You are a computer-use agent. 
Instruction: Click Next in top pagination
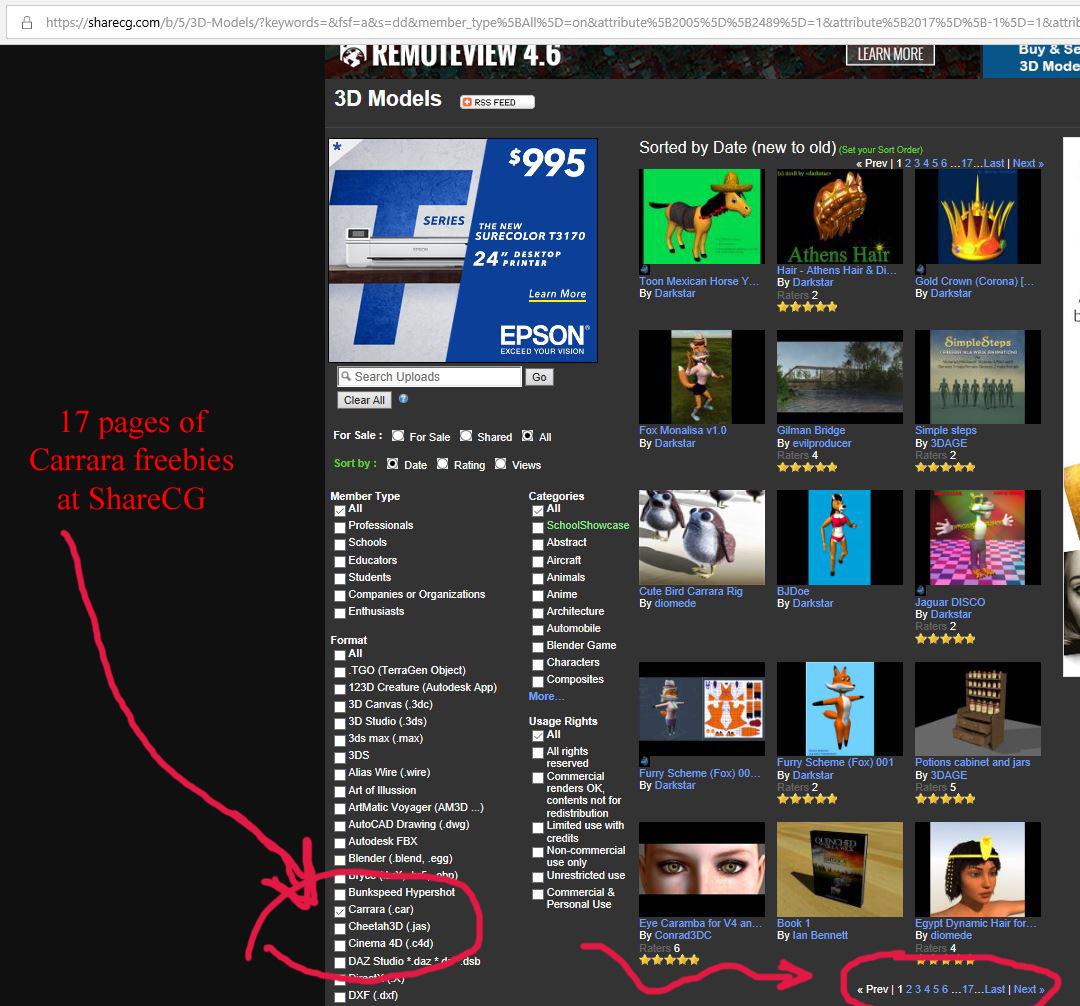pos(1028,163)
